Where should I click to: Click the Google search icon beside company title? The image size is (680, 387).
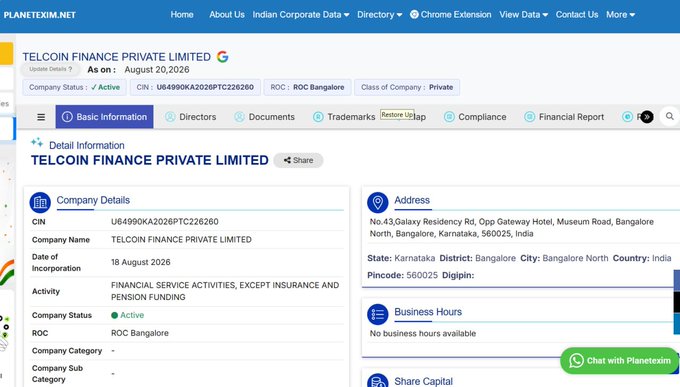pyautogui.click(x=222, y=57)
